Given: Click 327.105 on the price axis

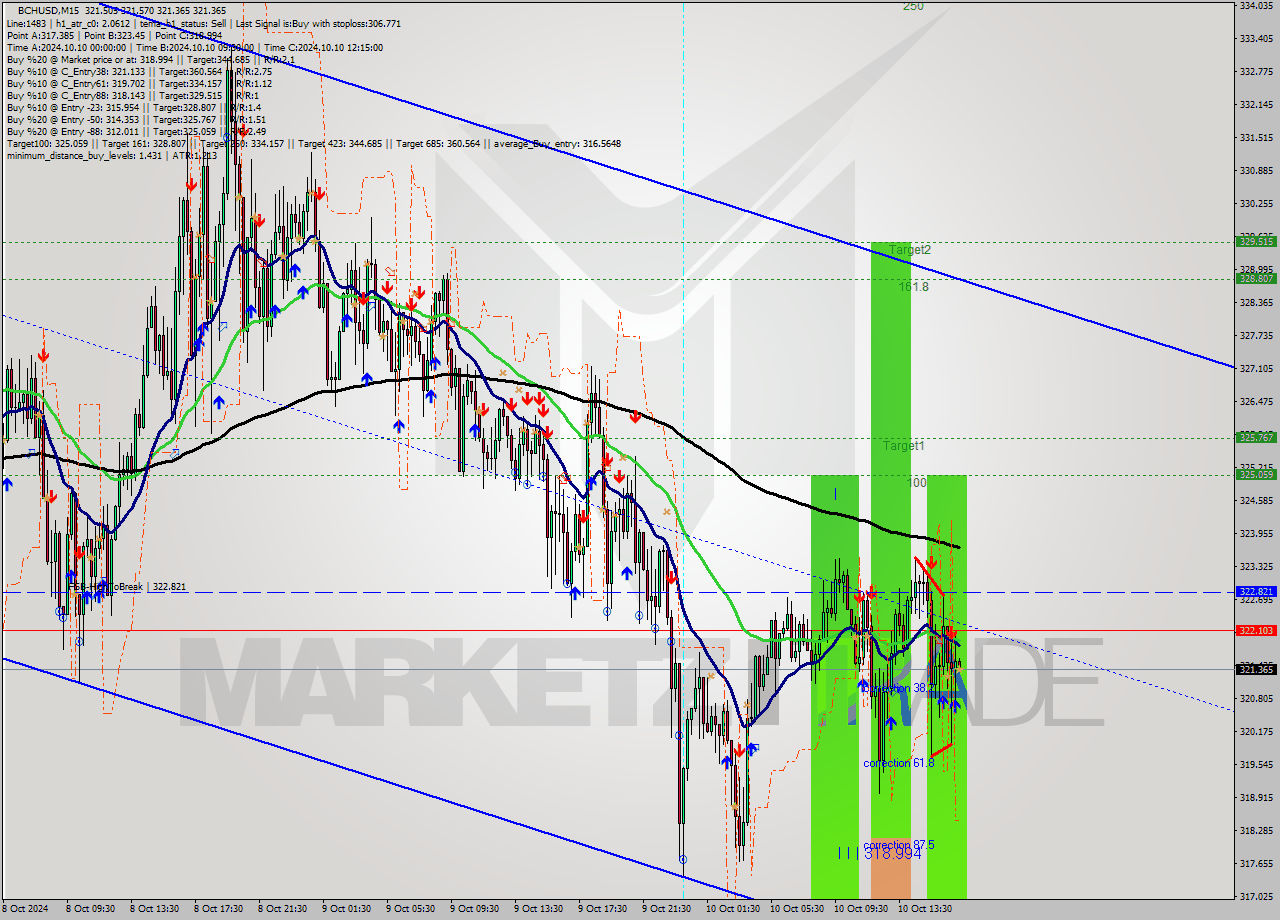Looking at the screenshot, I should [1256, 368].
